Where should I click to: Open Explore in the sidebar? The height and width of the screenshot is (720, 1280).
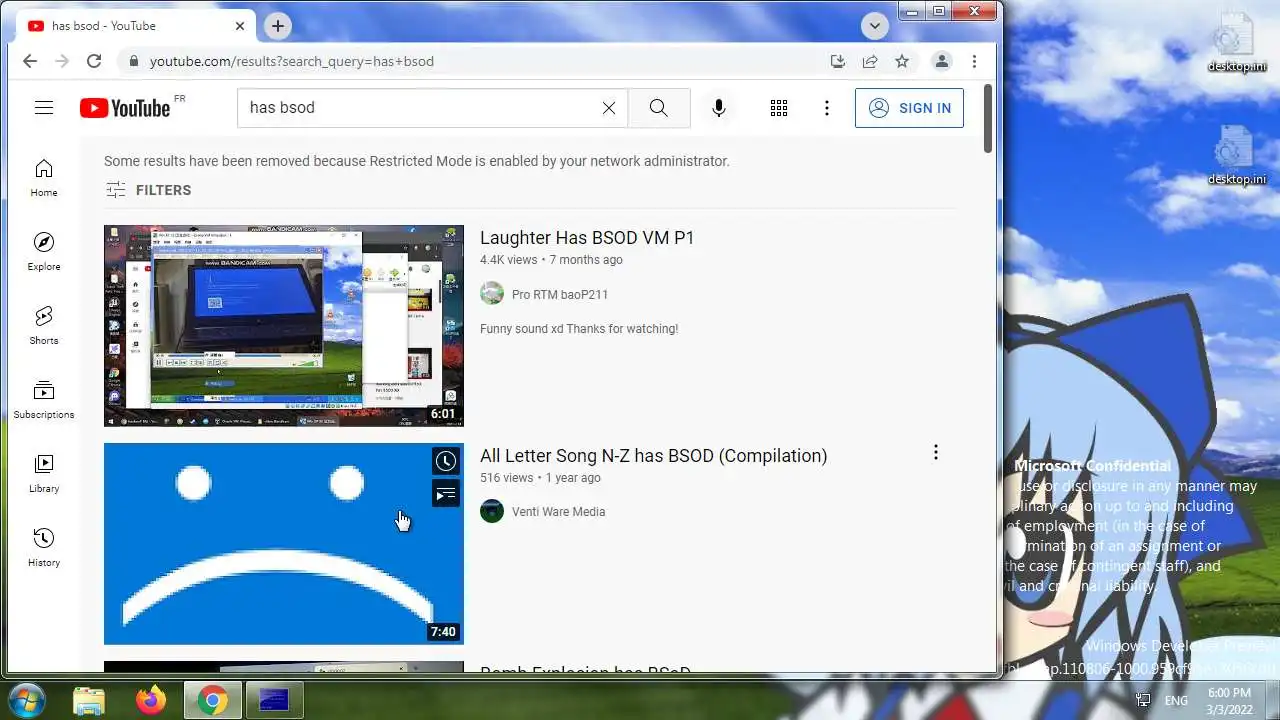click(x=44, y=252)
